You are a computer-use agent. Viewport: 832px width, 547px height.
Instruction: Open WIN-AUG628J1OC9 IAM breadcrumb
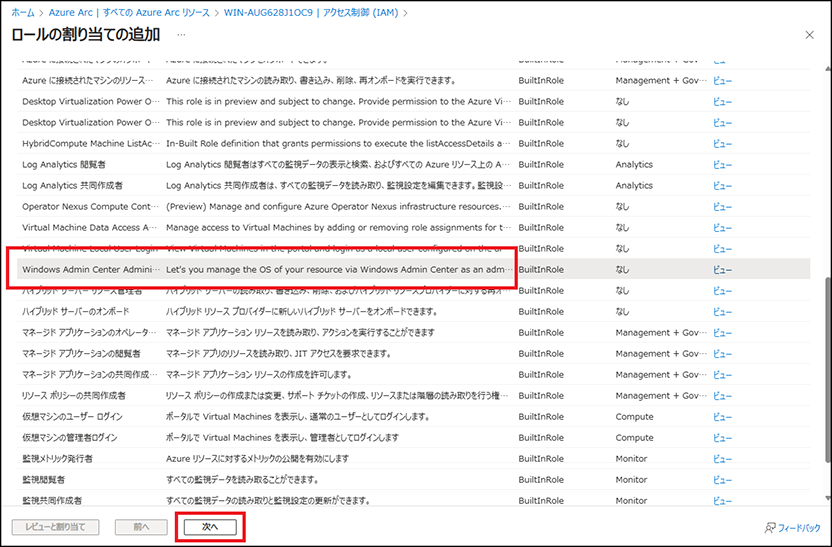[x=310, y=12]
